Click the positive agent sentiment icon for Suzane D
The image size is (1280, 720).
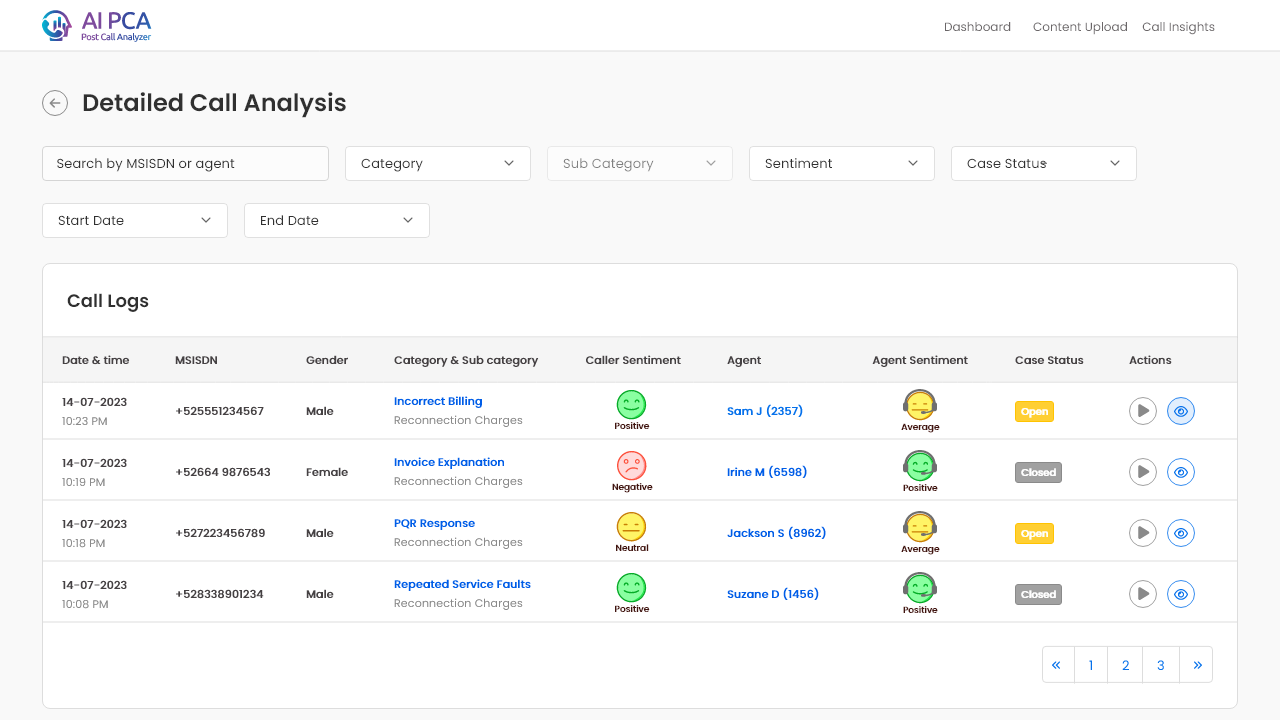click(x=920, y=588)
